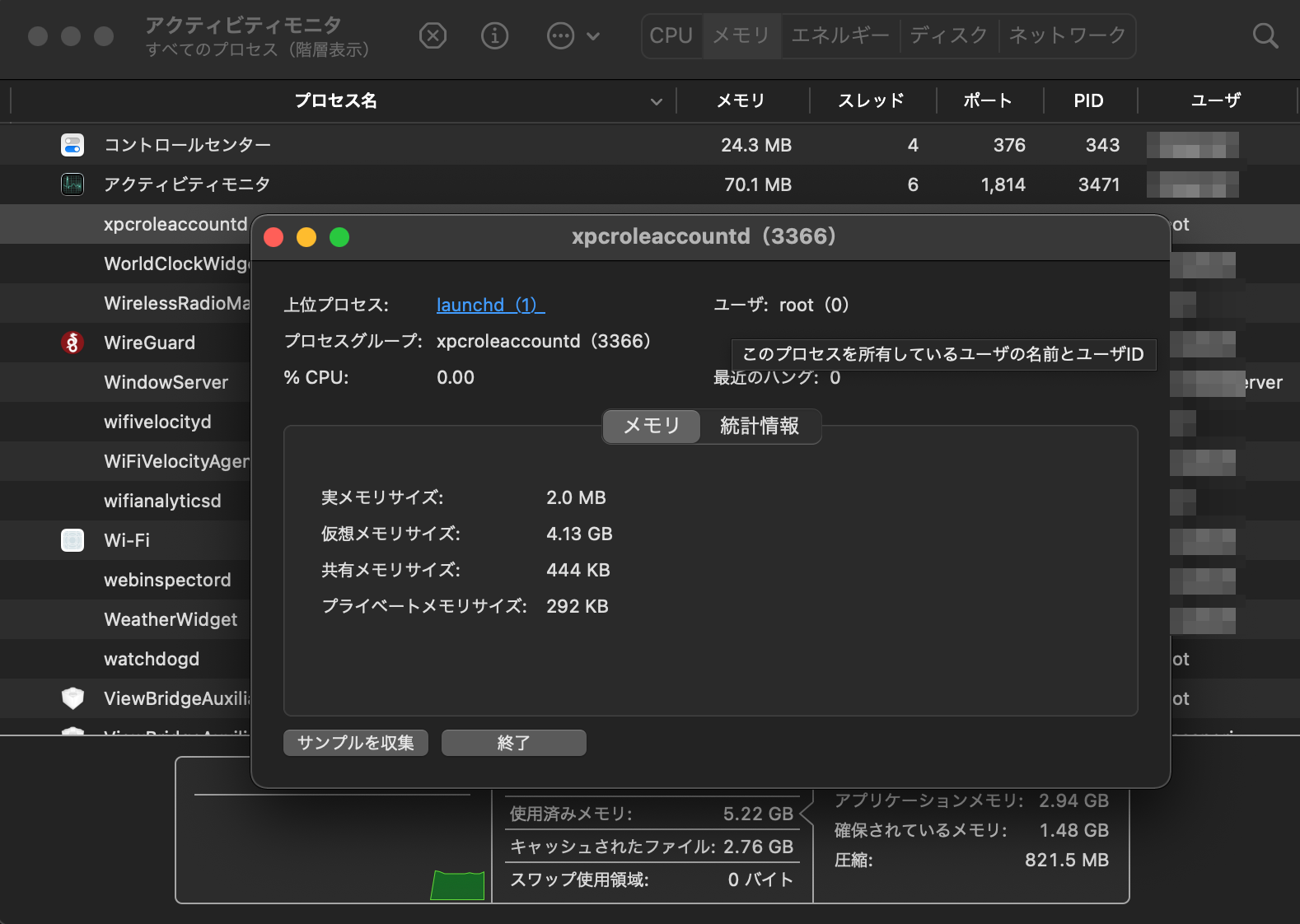Select the 統計情報 tab in process dialog
Image resolution: width=1300 pixels, height=924 pixels.
point(760,426)
